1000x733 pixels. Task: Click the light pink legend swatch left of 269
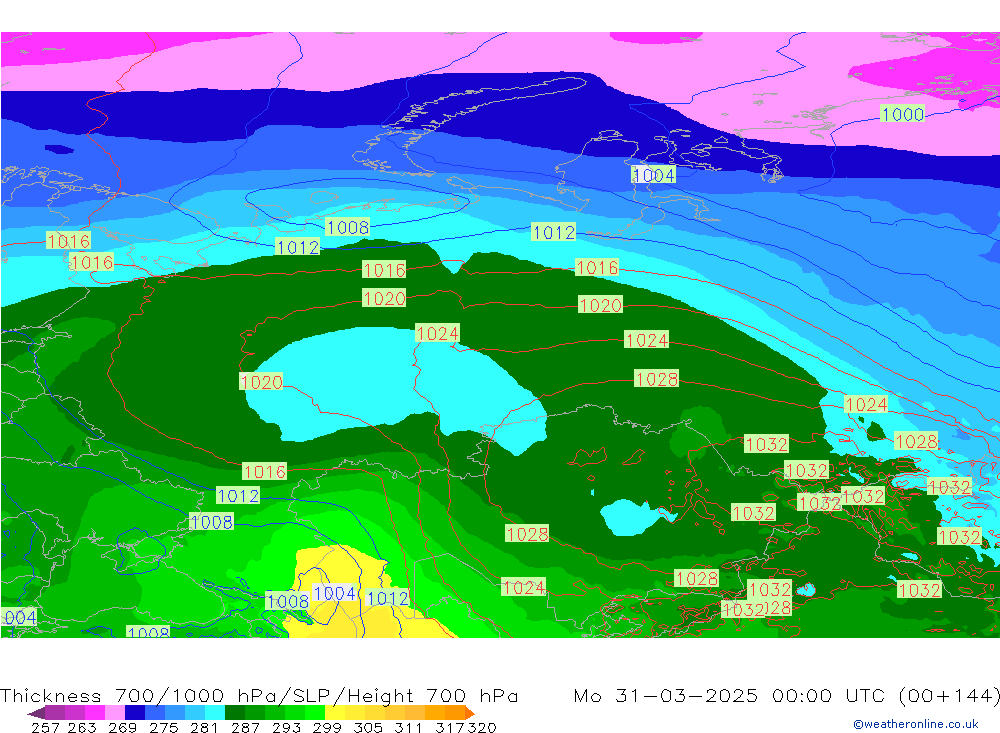[x=115, y=713]
